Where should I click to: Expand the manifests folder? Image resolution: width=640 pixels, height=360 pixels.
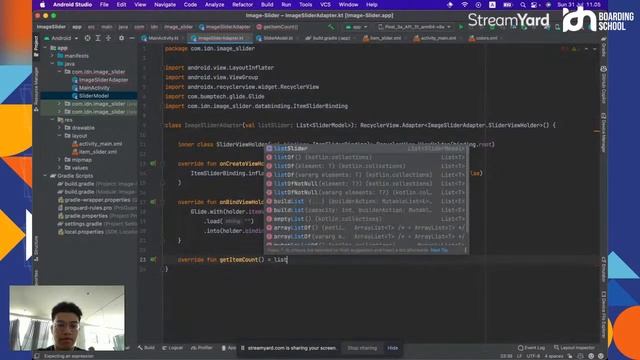53,56
